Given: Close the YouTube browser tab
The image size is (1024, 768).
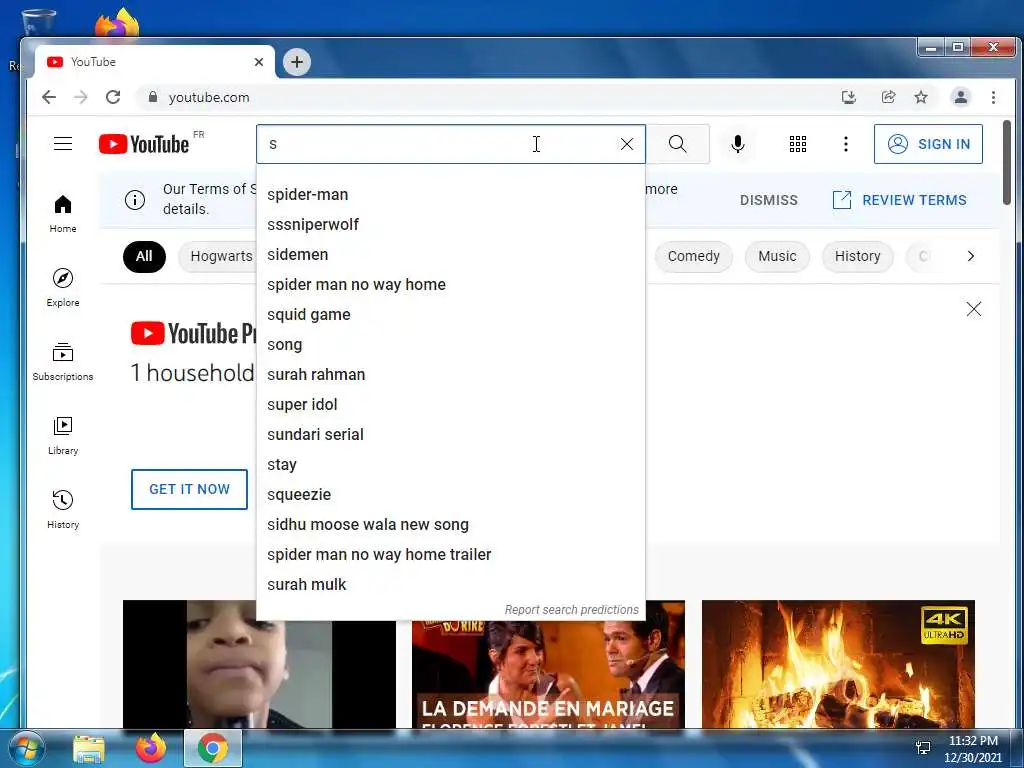Looking at the screenshot, I should click(259, 62).
